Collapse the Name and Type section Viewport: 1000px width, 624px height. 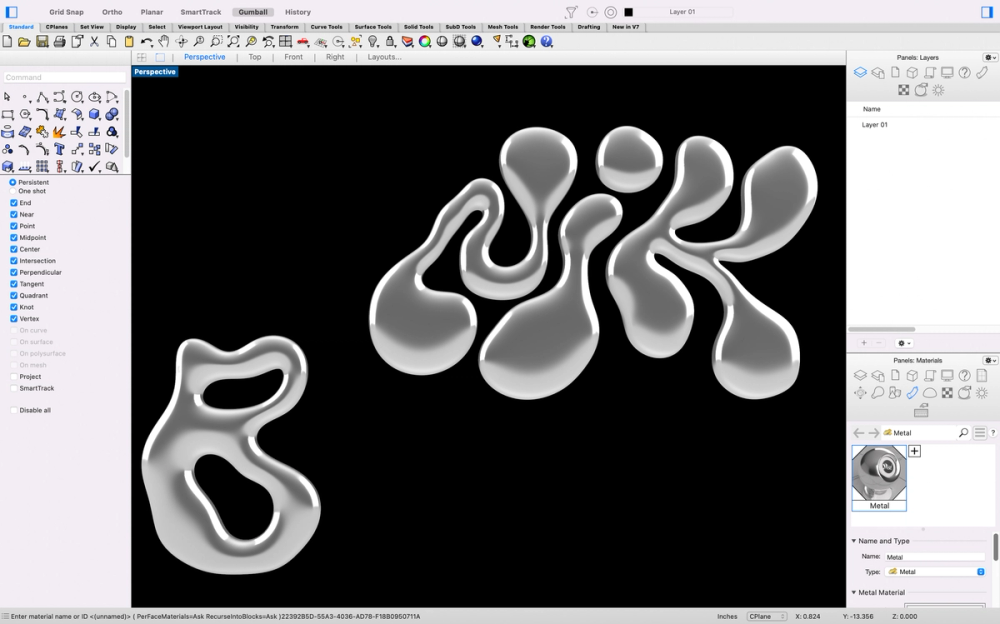[854, 541]
